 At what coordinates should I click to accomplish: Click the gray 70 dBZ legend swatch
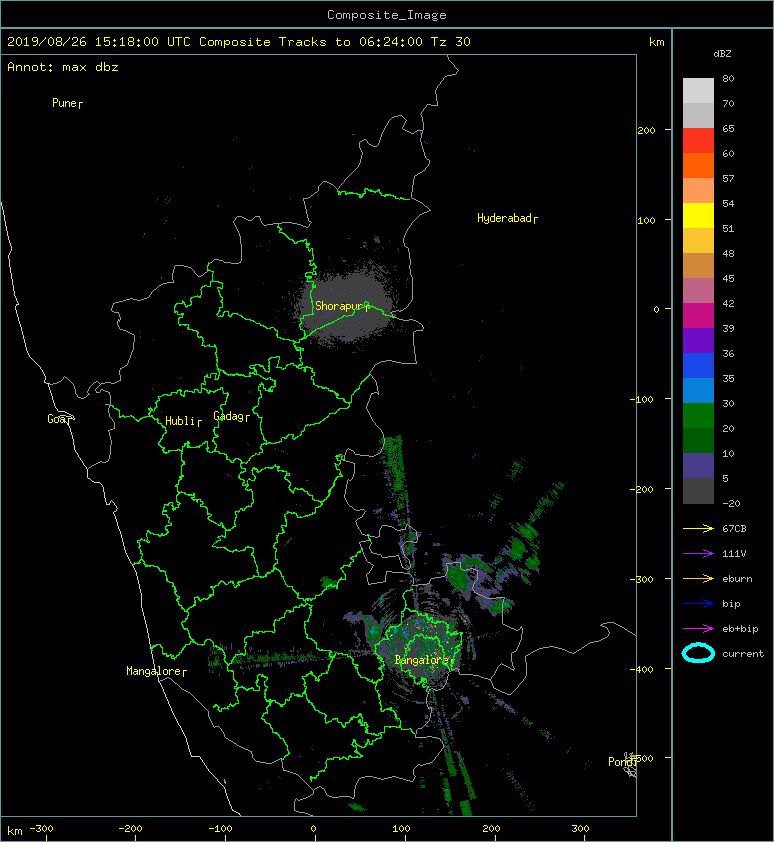click(x=698, y=115)
